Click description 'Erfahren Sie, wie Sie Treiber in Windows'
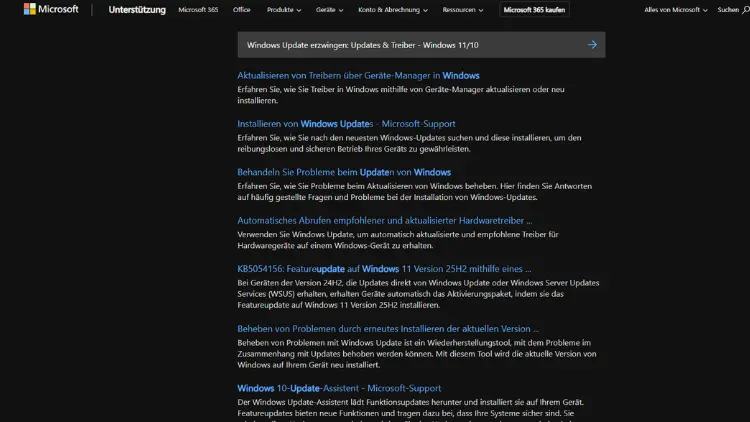Image resolution: width=750 pixels, height=422 pixels. pos(401,95)
